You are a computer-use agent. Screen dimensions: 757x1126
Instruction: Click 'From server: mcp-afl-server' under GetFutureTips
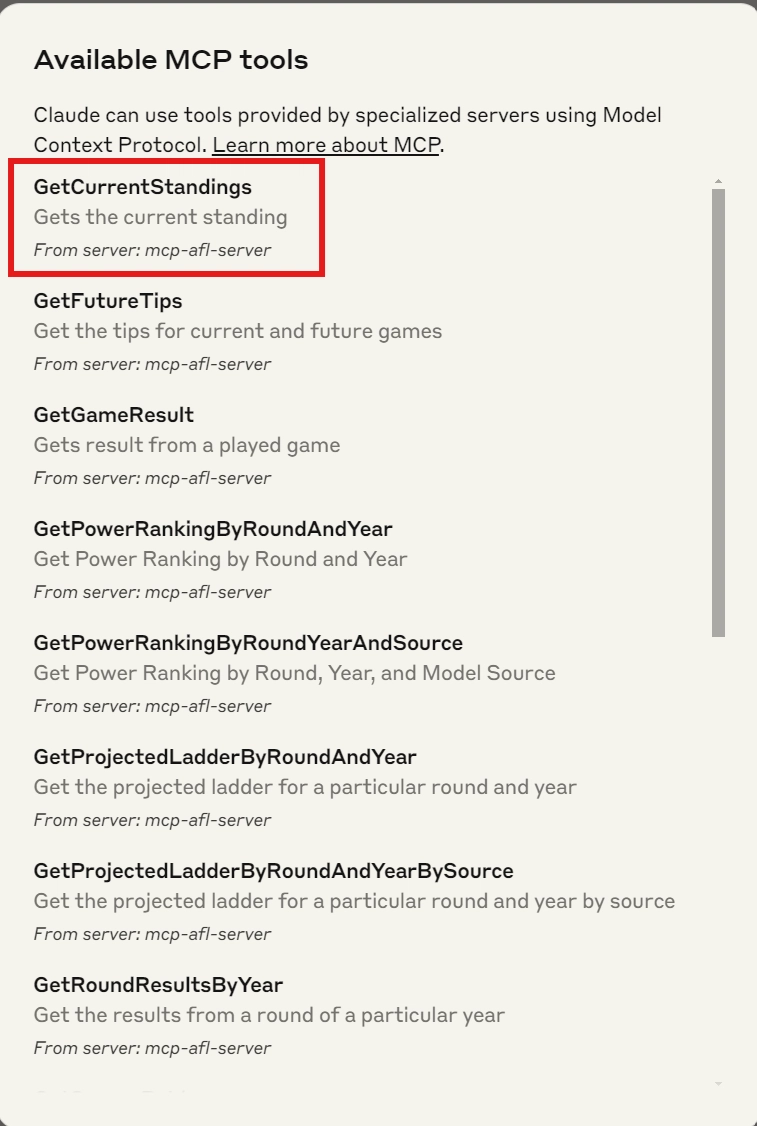click(x=152, y=364)
